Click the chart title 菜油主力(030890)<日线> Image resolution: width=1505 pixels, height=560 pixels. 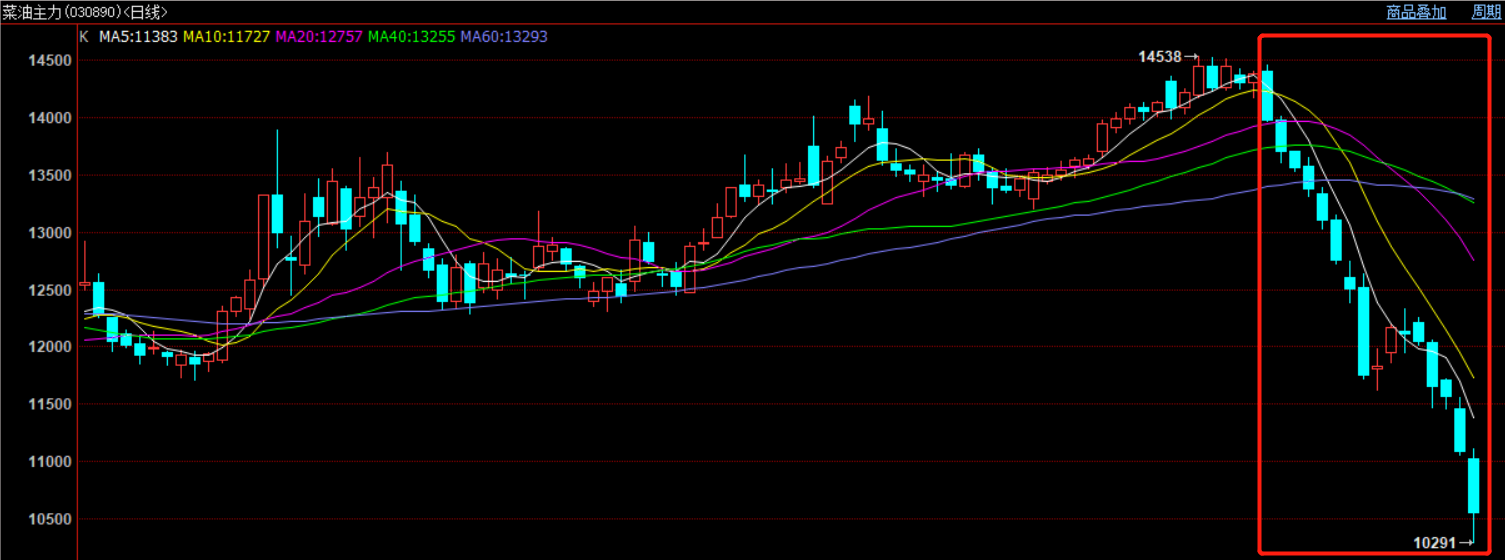84,12
